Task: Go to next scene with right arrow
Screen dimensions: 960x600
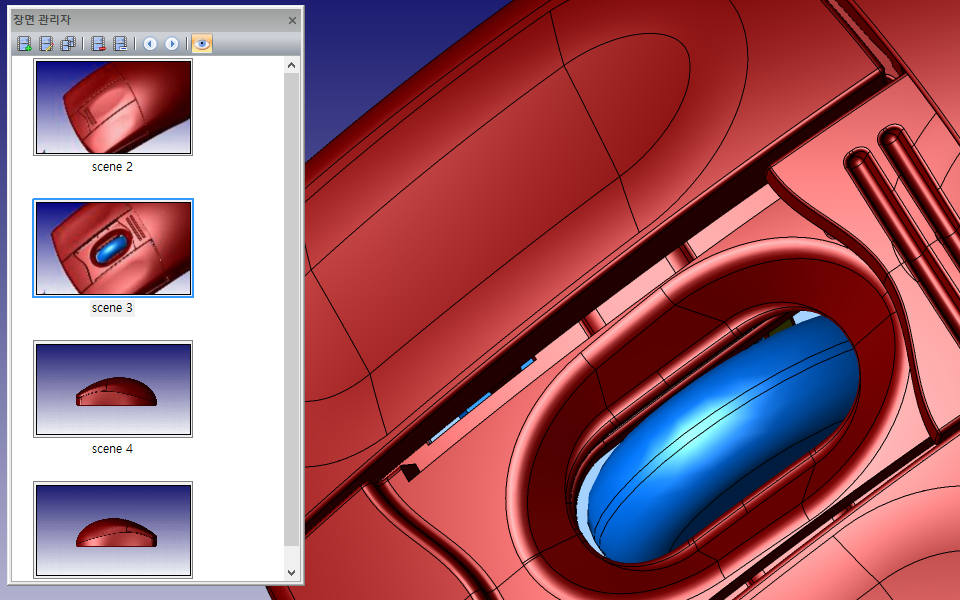Action: pyautogui.click(x=172, y=44)
